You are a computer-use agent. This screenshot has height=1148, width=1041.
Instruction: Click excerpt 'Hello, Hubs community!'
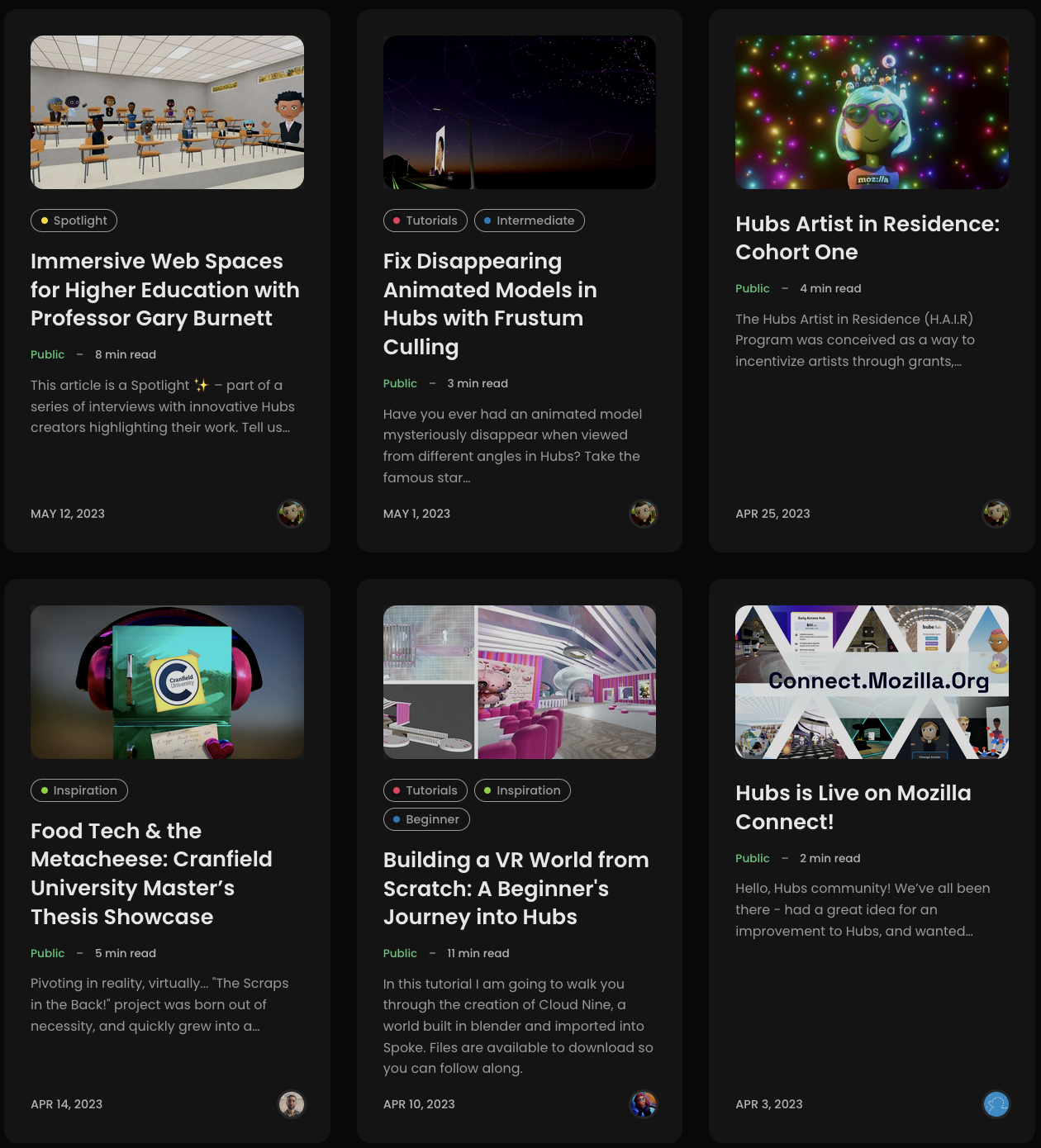(x=863, y=909)
